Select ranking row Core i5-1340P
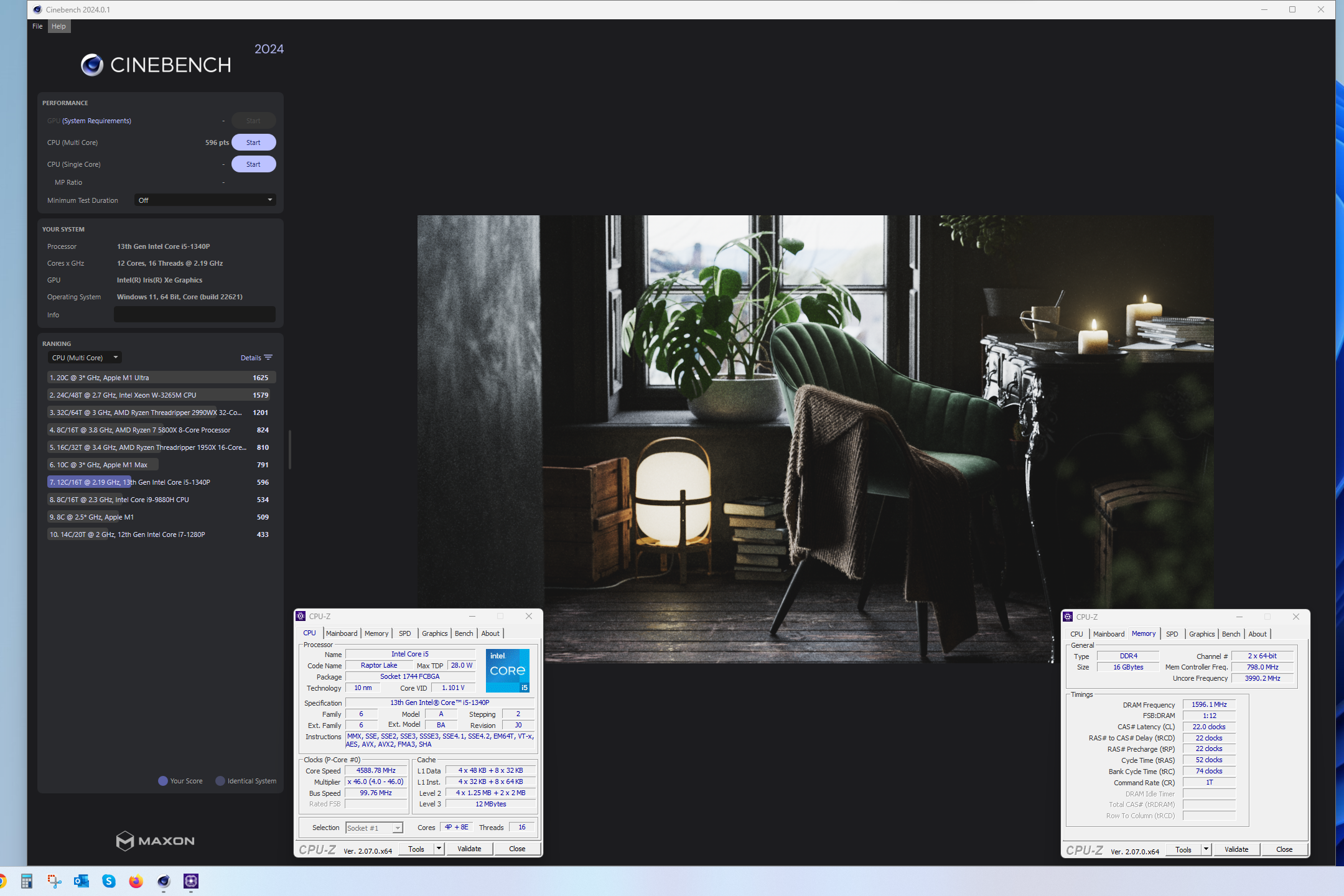1344x896 pixels. [x=162, y=482]
